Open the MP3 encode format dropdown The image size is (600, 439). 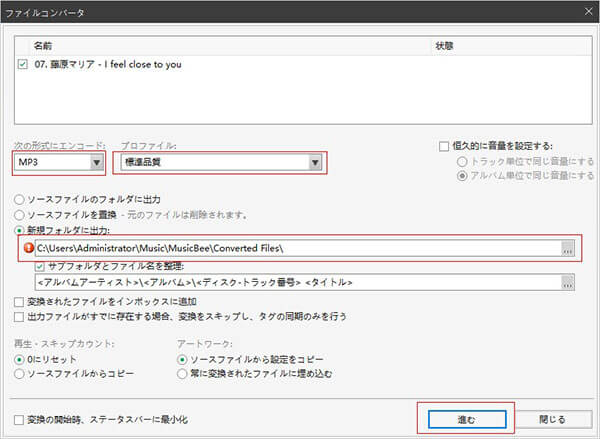(59, 162)
